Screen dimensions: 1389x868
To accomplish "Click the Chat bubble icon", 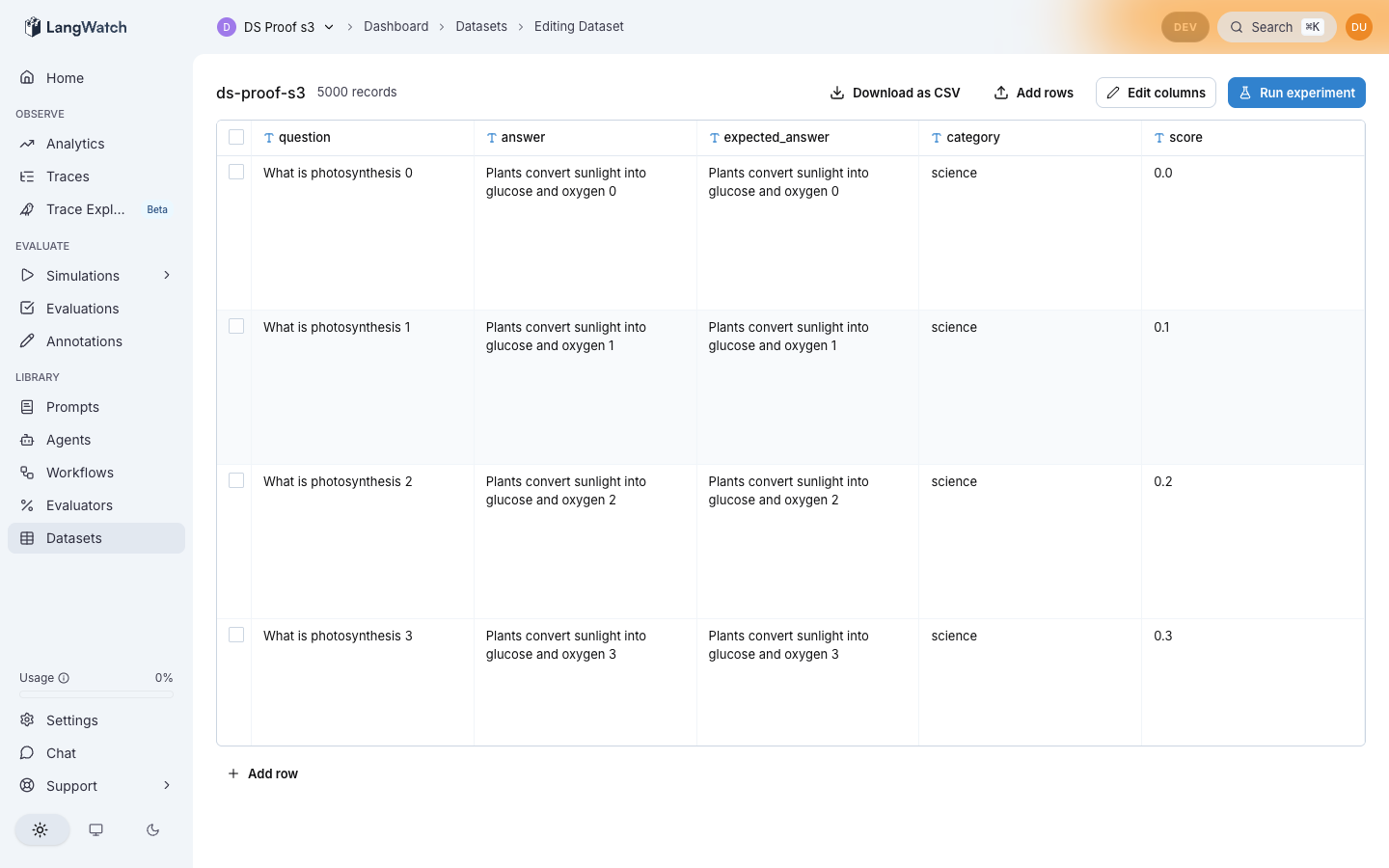I will coord(27,753).
